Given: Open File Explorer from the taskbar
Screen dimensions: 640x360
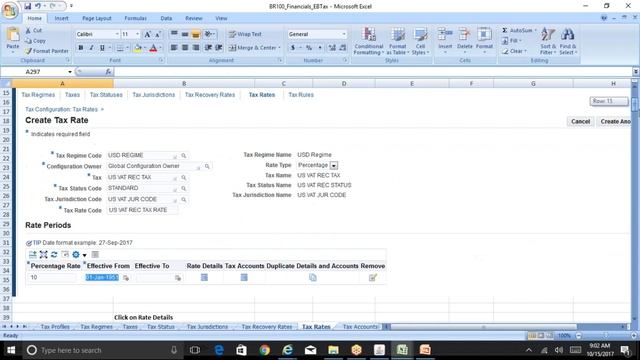Looking at the screenshot, I should point(333,350).
